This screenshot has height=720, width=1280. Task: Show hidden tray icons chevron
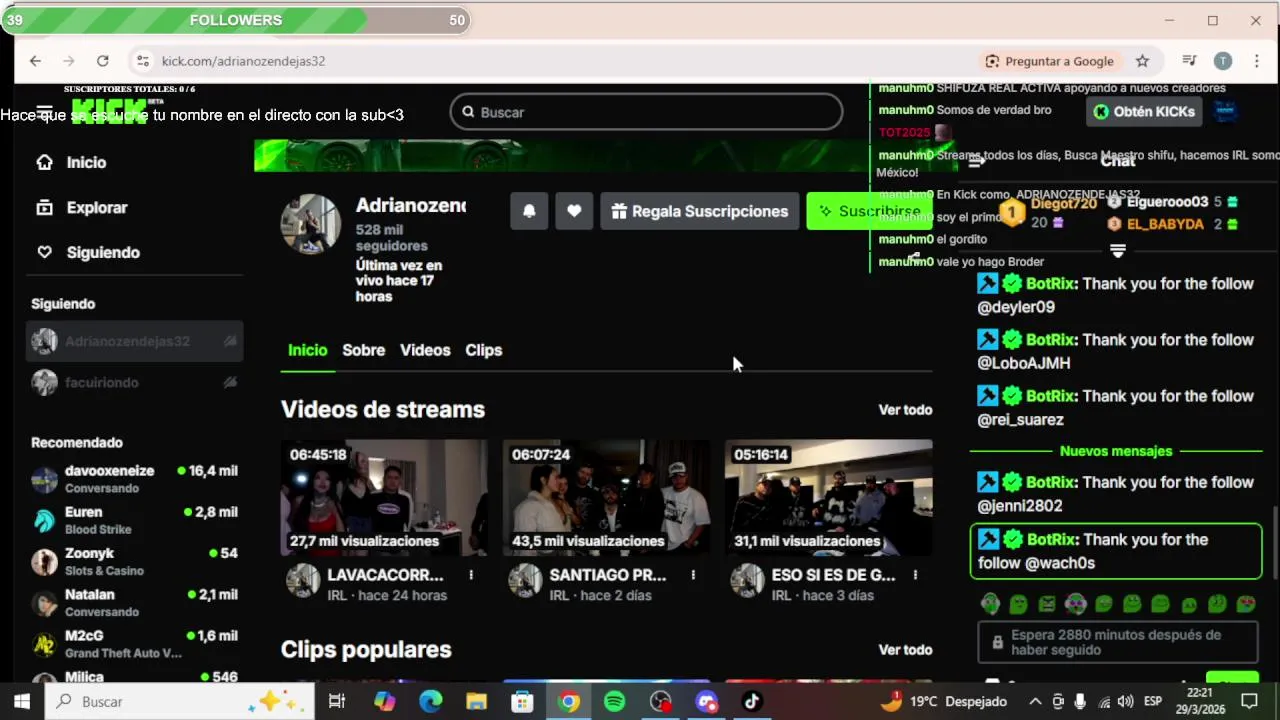[x=1035, y=702]
